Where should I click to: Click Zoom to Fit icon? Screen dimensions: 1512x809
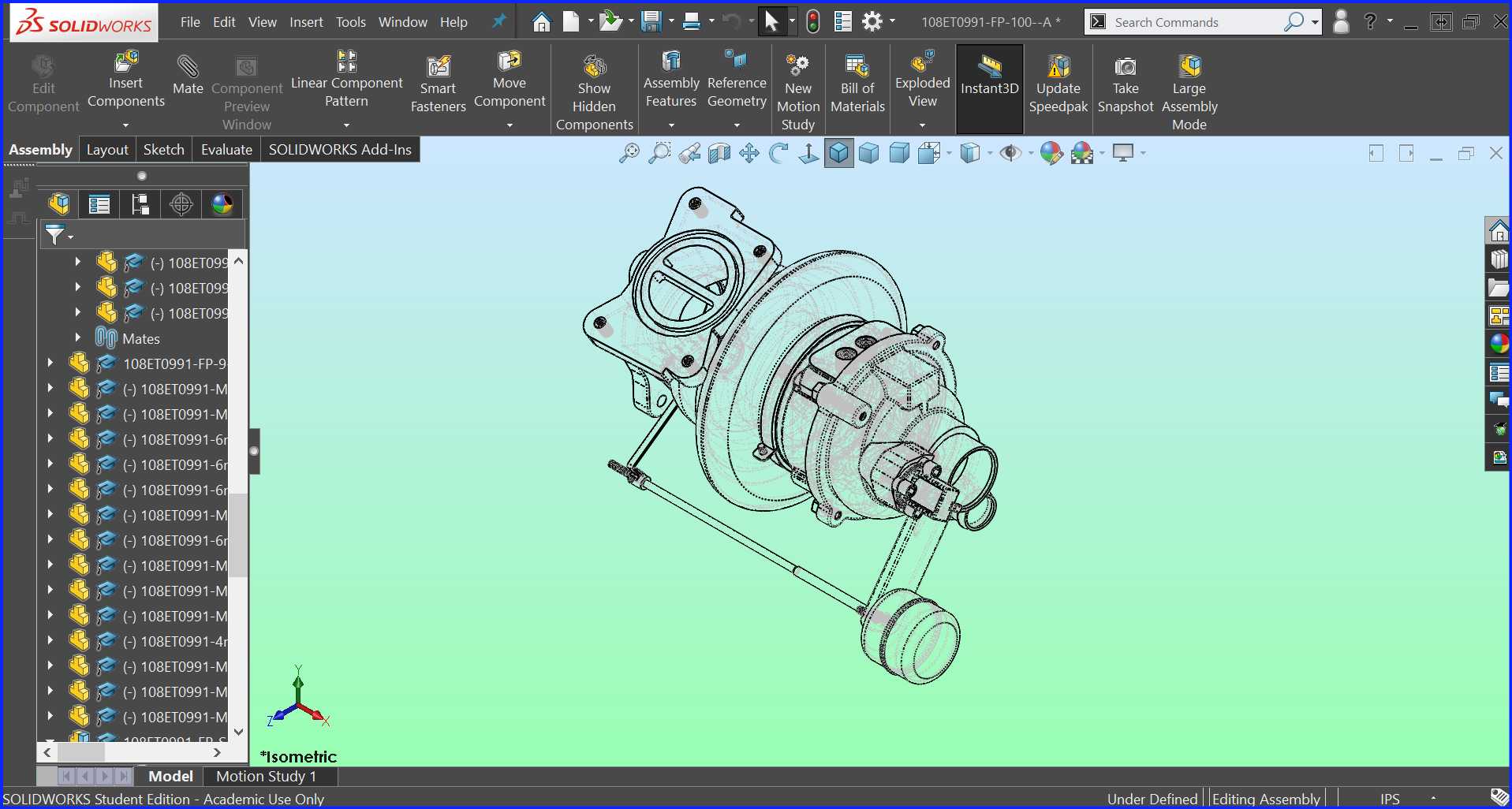pyautogui.click(x=629, y=153)
